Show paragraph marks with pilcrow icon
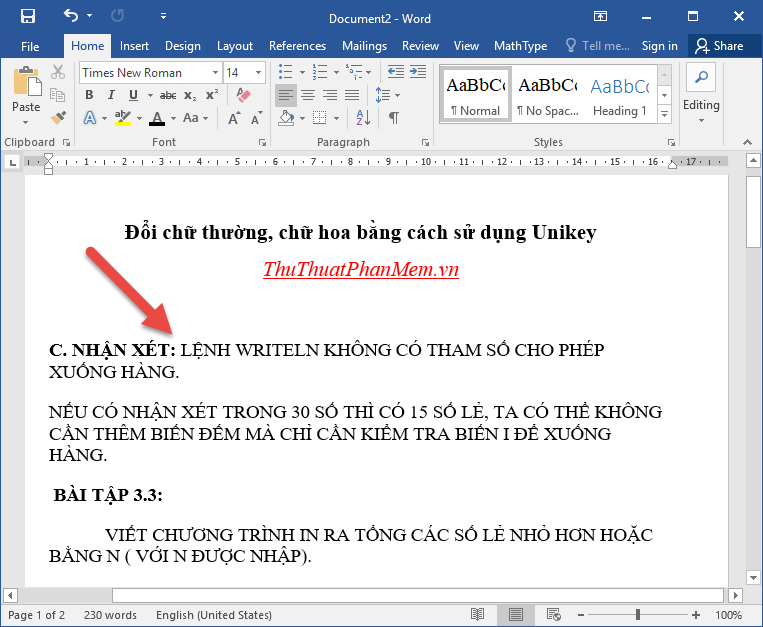This screenshot has height=627, width=763. coord(394,118)
